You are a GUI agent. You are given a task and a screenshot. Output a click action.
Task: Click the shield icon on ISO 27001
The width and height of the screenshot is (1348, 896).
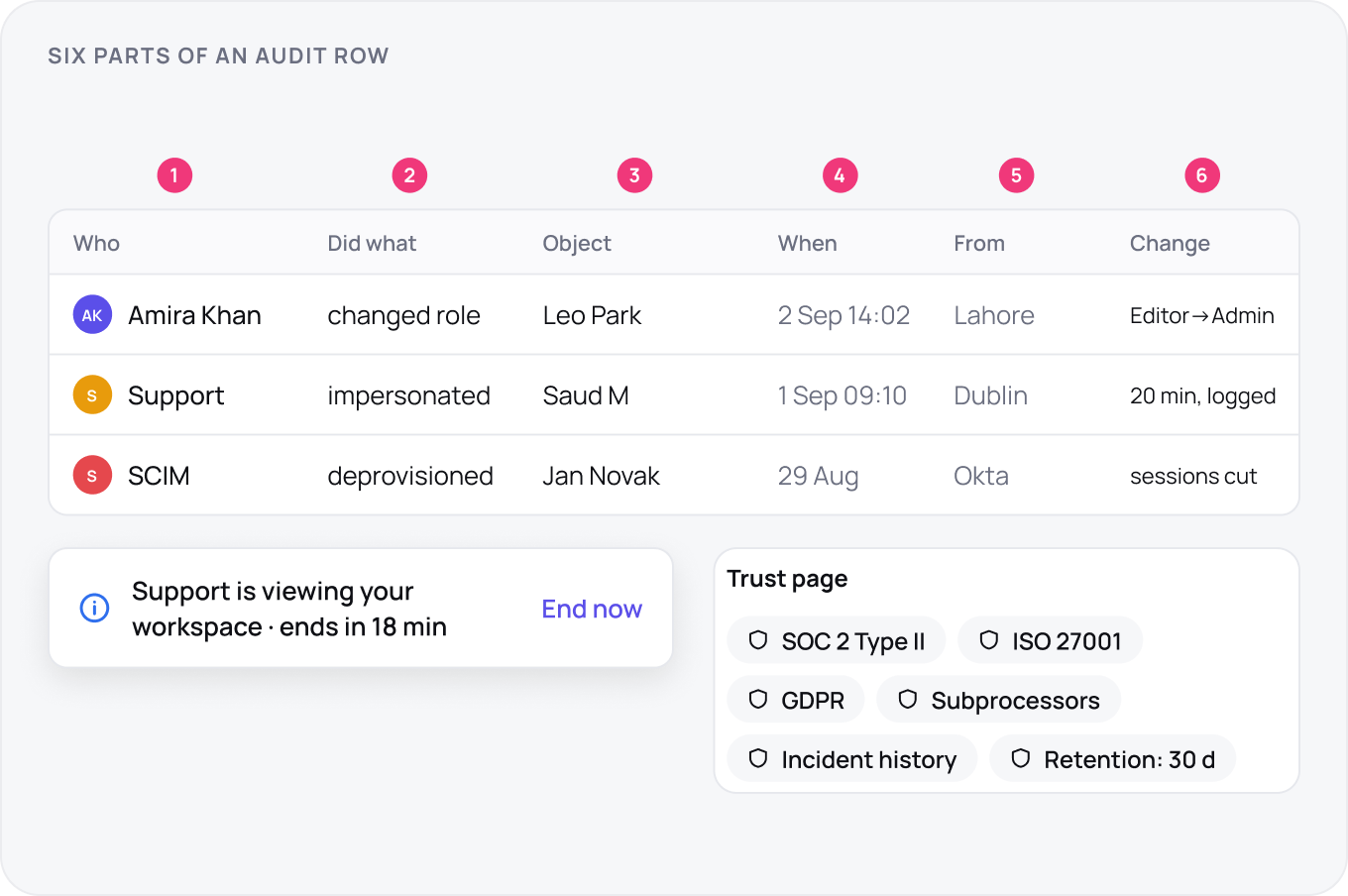[989, 640]
